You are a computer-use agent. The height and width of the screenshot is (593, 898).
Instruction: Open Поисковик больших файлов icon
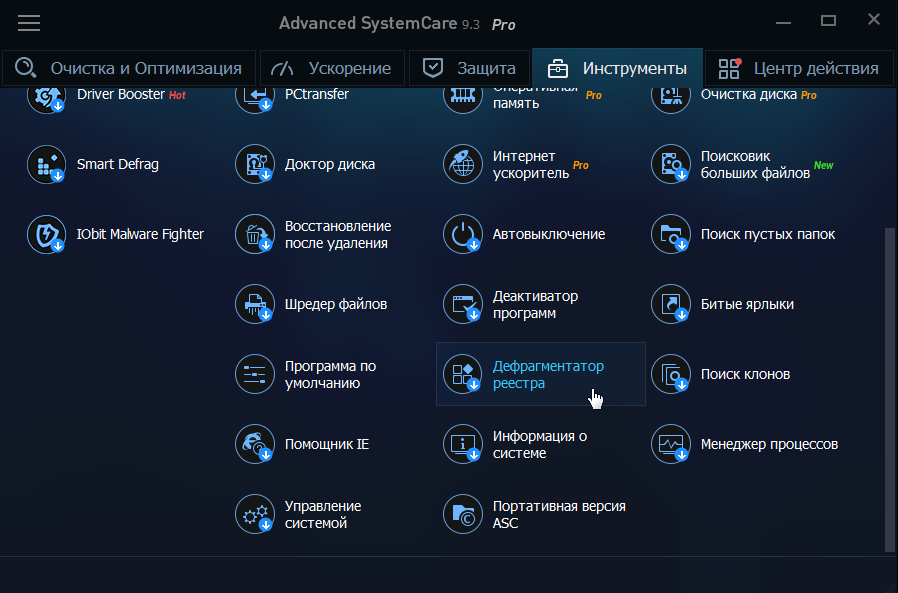pyautogui.click(x=670, y=164)
